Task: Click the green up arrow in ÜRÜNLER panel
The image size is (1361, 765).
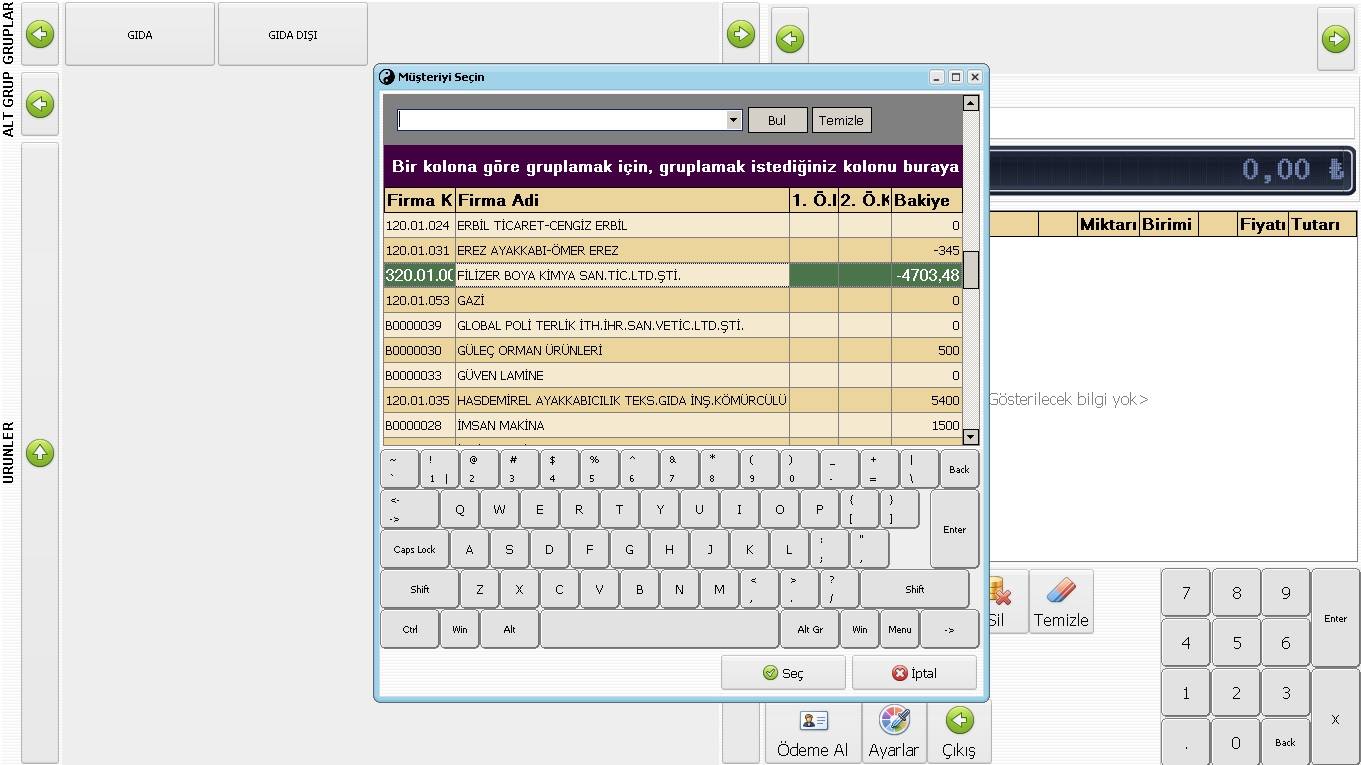Action: (40, 453)
